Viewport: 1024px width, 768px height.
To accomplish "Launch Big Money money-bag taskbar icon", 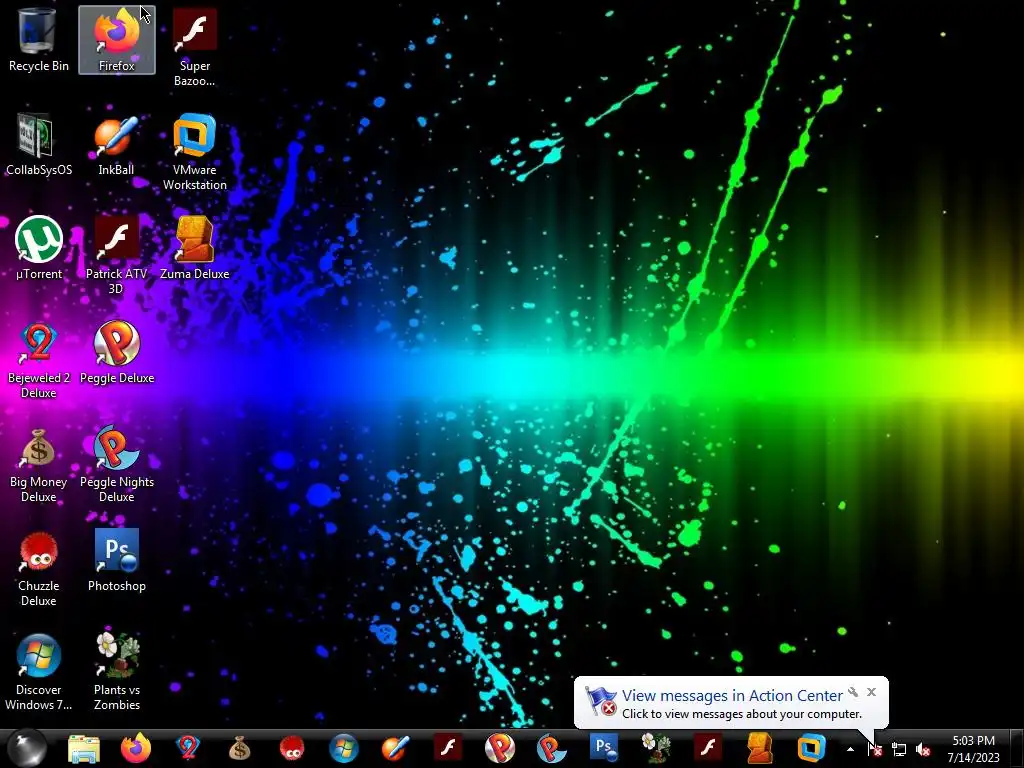I will [240, 748].
